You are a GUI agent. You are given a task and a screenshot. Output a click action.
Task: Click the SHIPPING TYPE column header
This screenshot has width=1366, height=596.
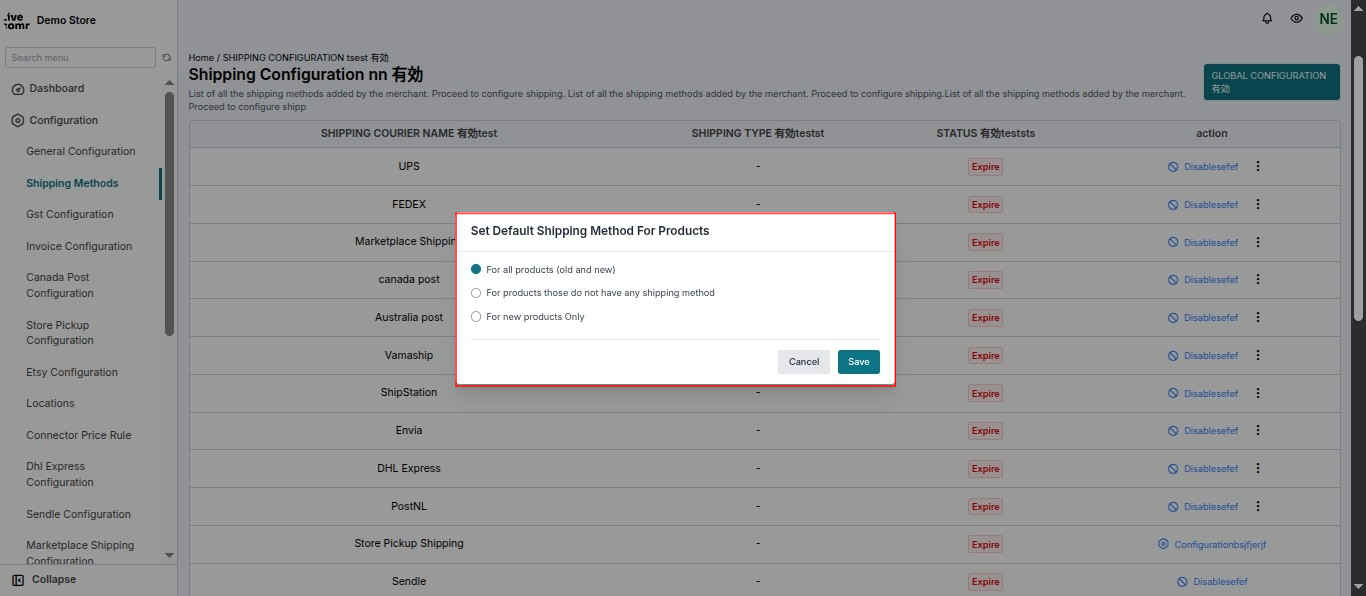point(758,133)
